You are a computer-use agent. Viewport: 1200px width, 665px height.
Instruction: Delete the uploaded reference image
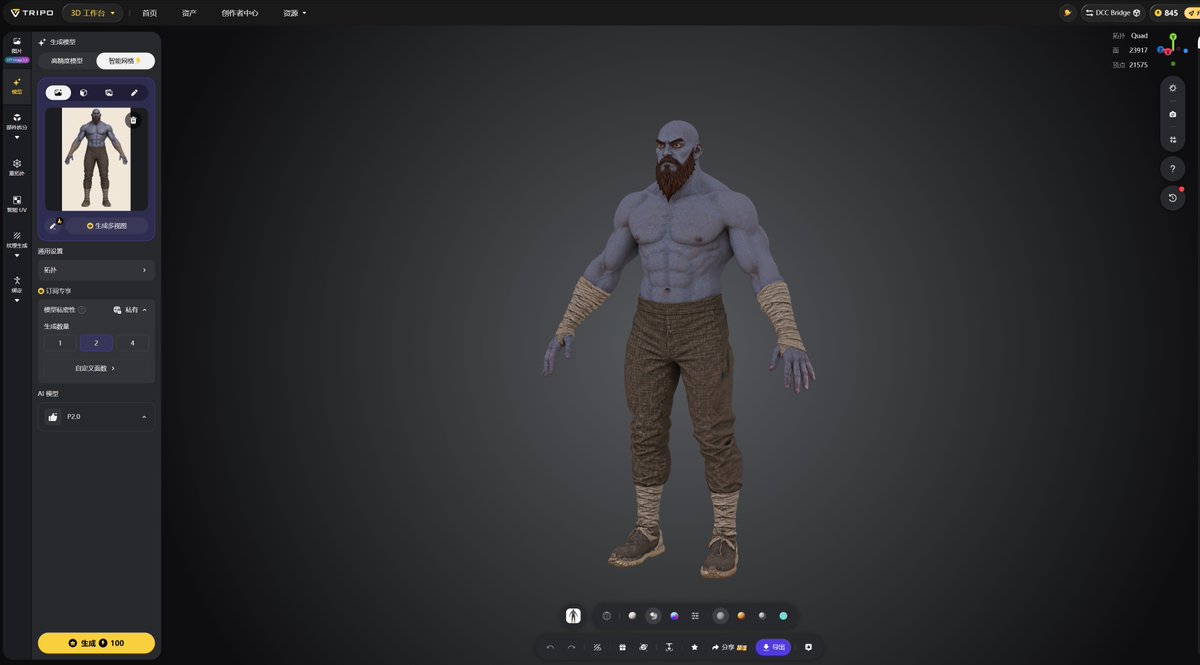click(133, 120)
